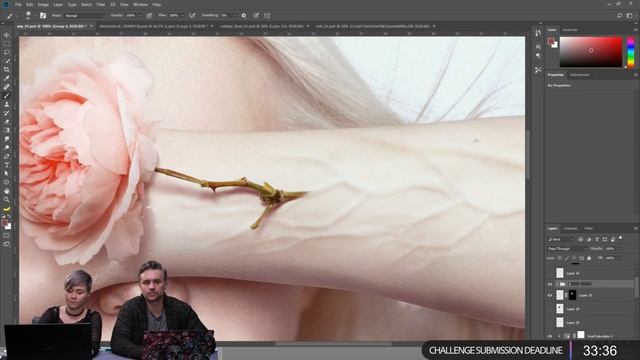Toggle lock all in Layers panel

pyautogui.click(x=589, y=258)
